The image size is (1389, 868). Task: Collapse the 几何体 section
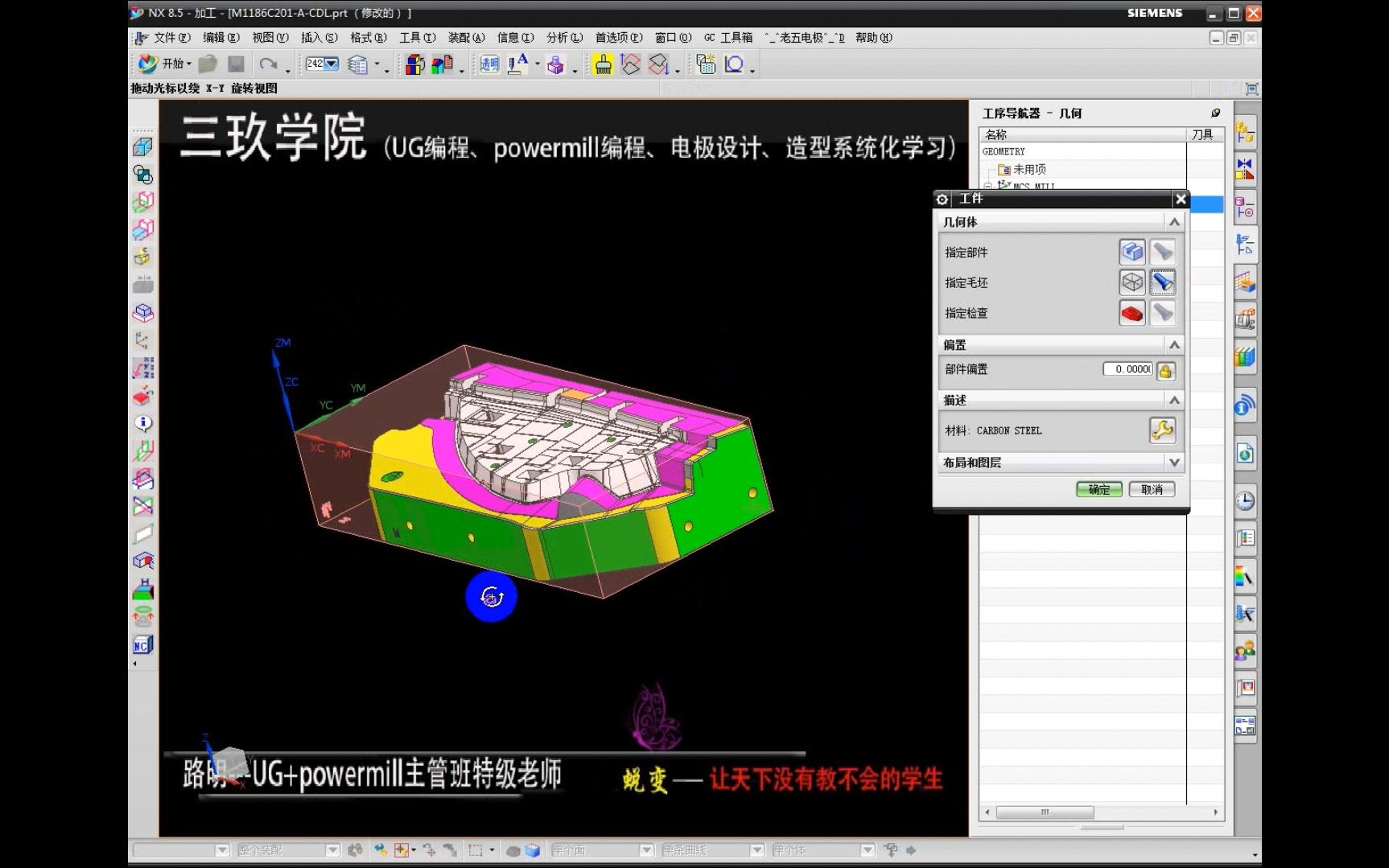click(x=1173, y=222)
